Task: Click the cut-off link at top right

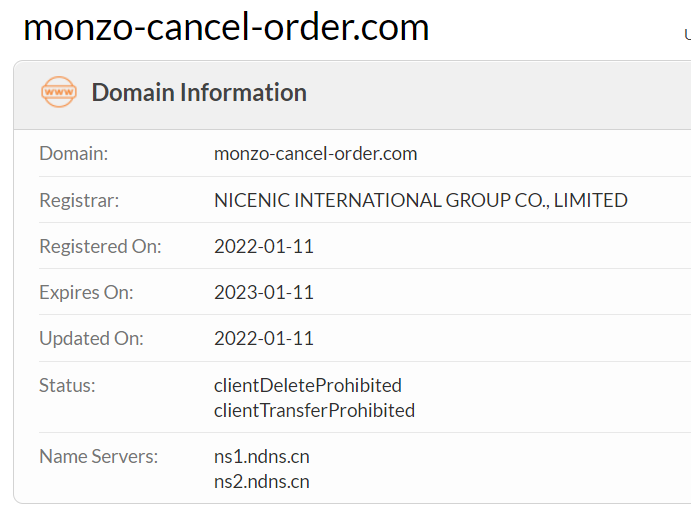Action: (686, 34)
